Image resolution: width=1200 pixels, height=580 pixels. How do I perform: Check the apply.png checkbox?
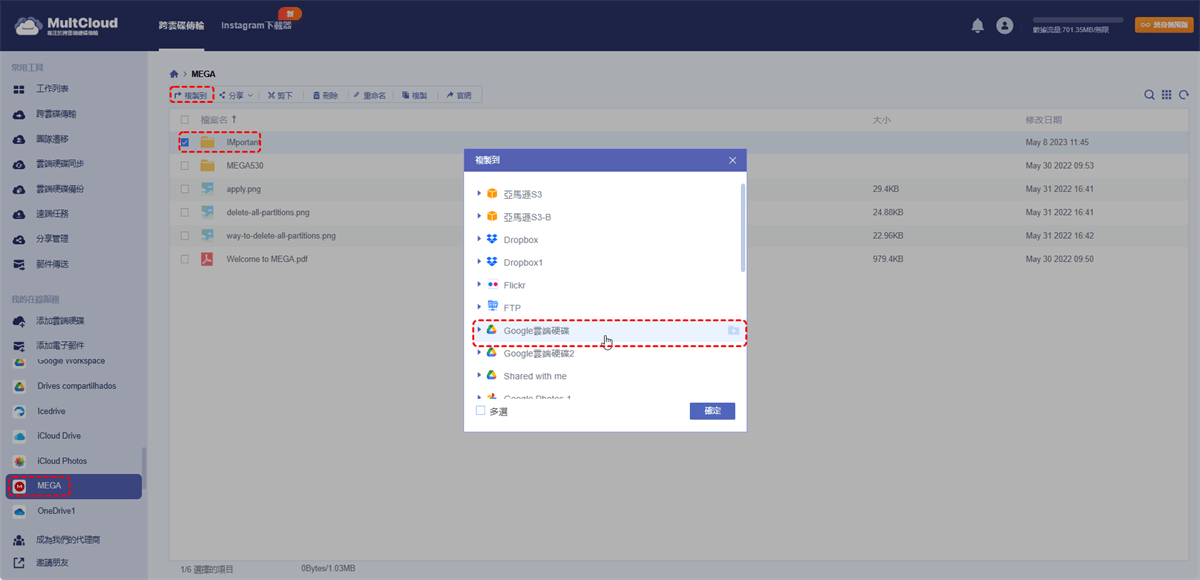point(185,188)
